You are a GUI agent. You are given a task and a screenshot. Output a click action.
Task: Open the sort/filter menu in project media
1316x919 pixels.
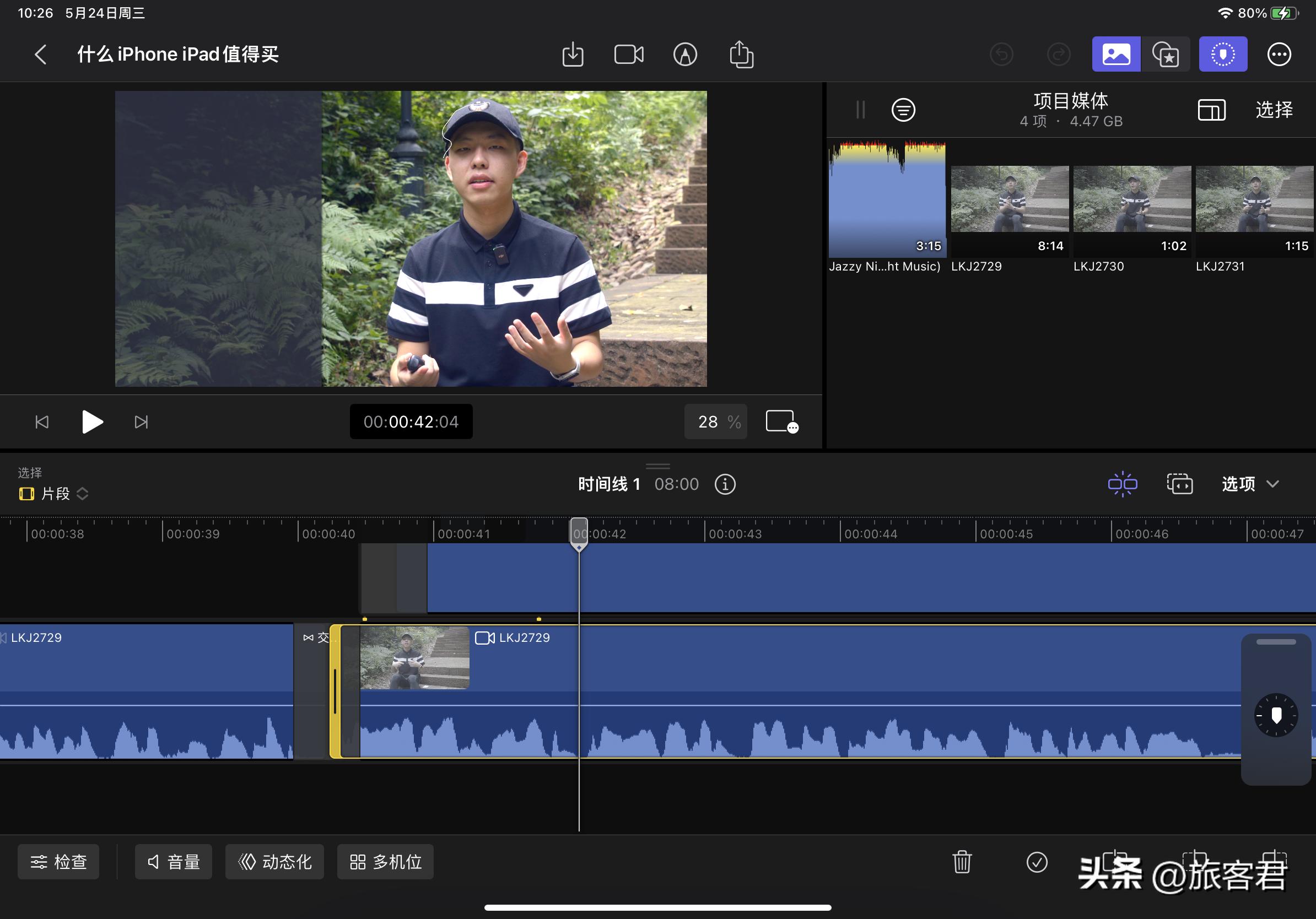pyautogui.click(x=903, y=110)
